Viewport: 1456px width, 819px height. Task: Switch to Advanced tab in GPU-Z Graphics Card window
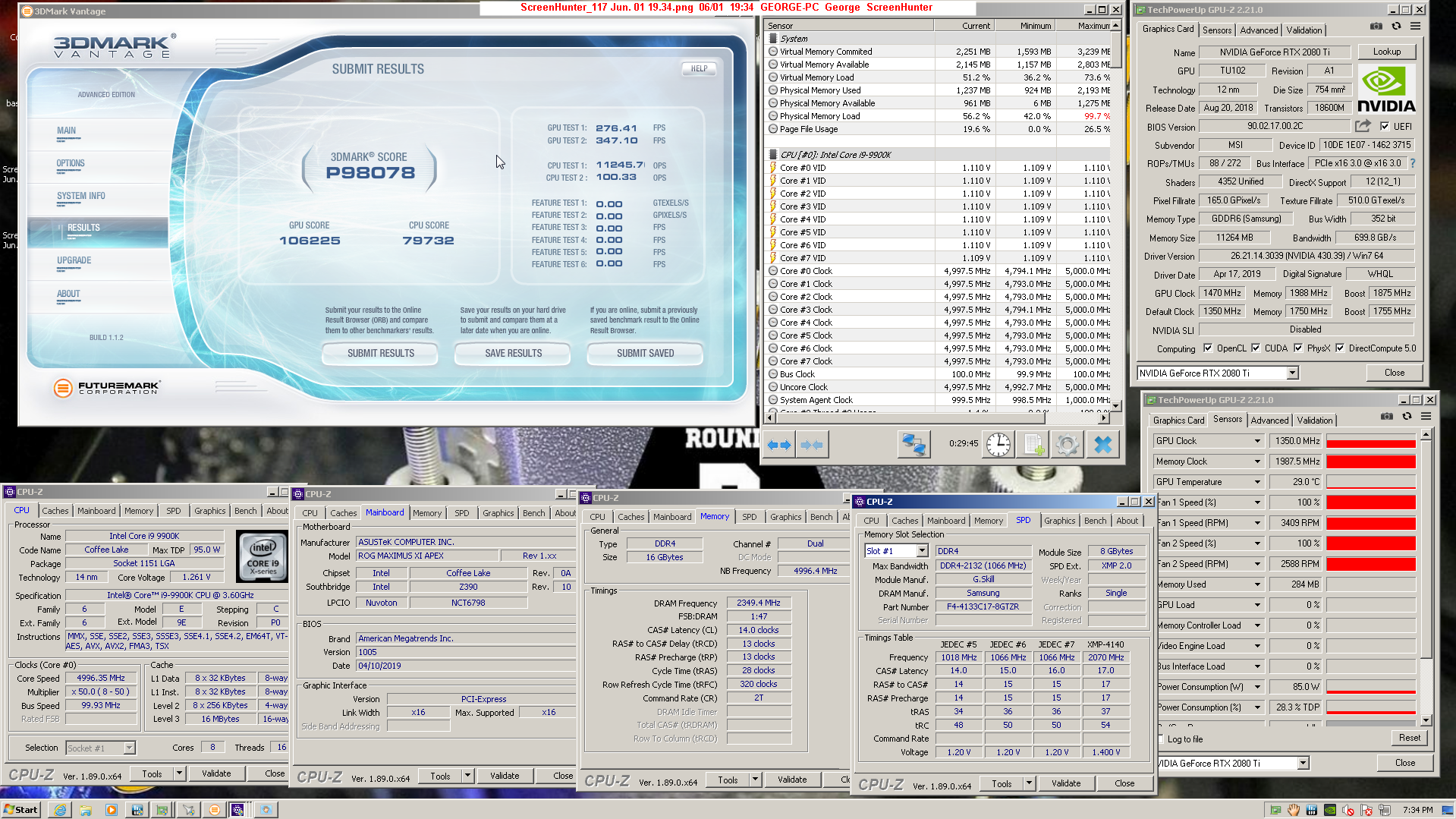coord(1259,30)
